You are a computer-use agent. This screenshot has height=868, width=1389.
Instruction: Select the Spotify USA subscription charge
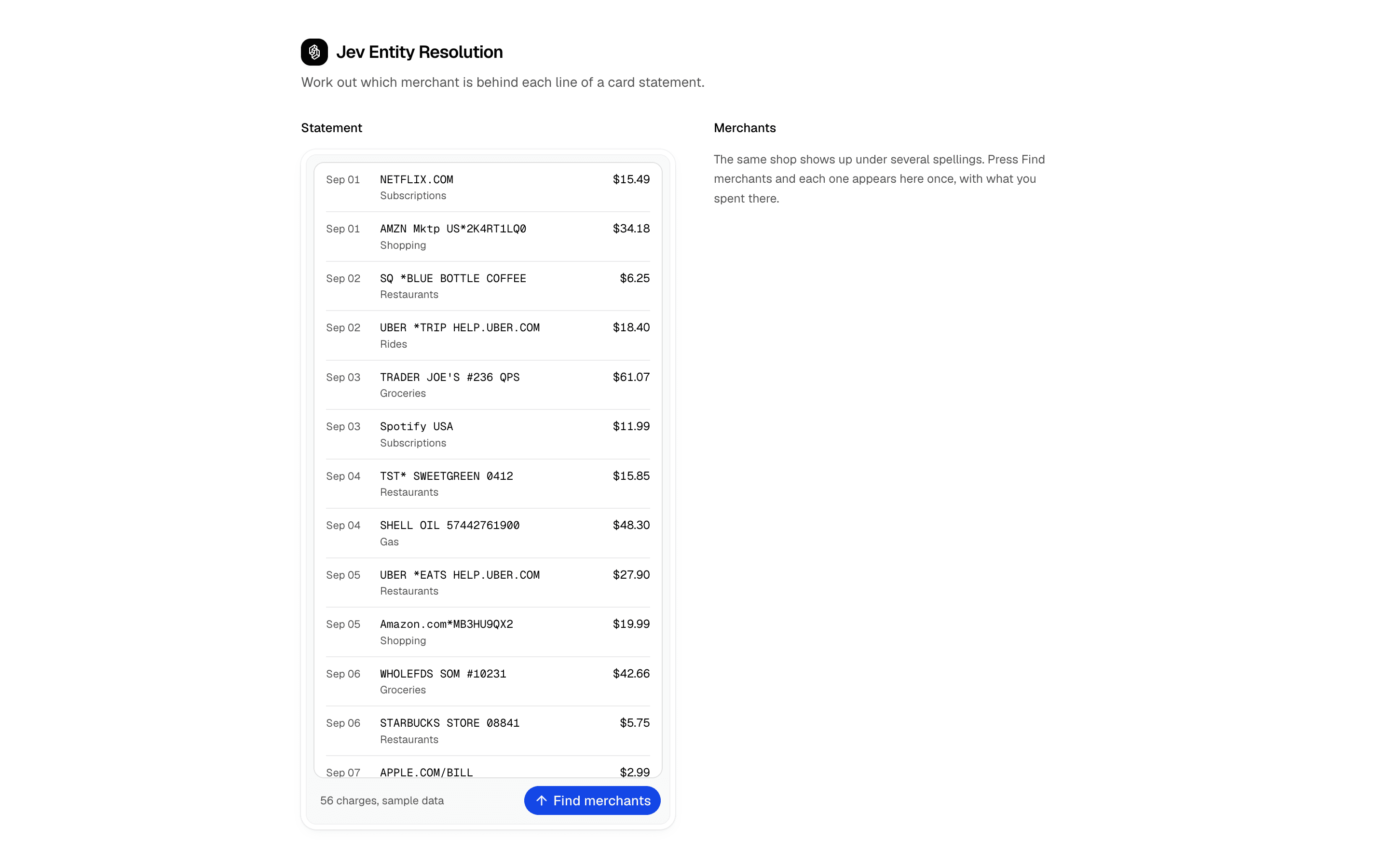(x=488, y=434)
